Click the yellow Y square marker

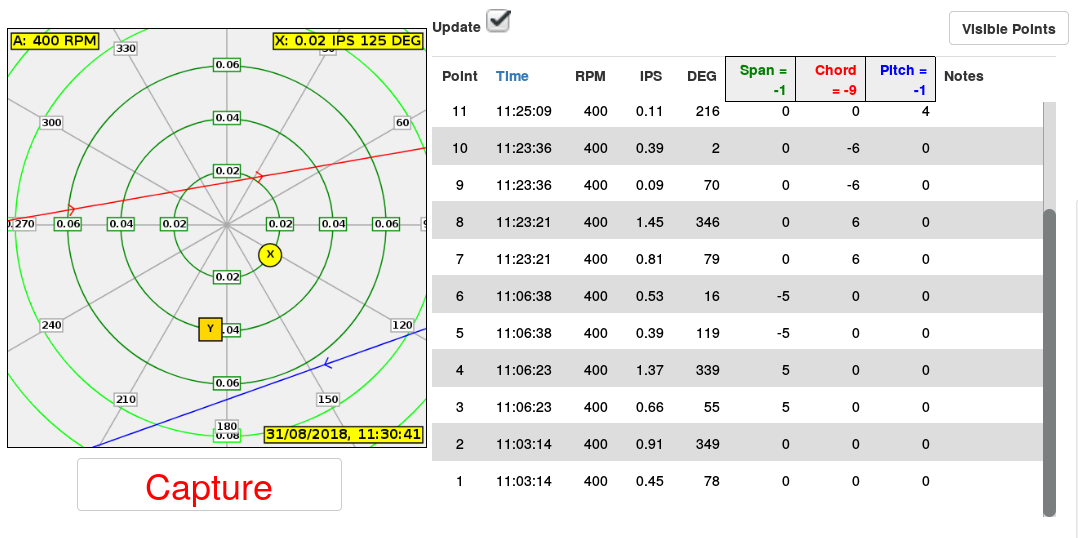[x=210, y=329]
